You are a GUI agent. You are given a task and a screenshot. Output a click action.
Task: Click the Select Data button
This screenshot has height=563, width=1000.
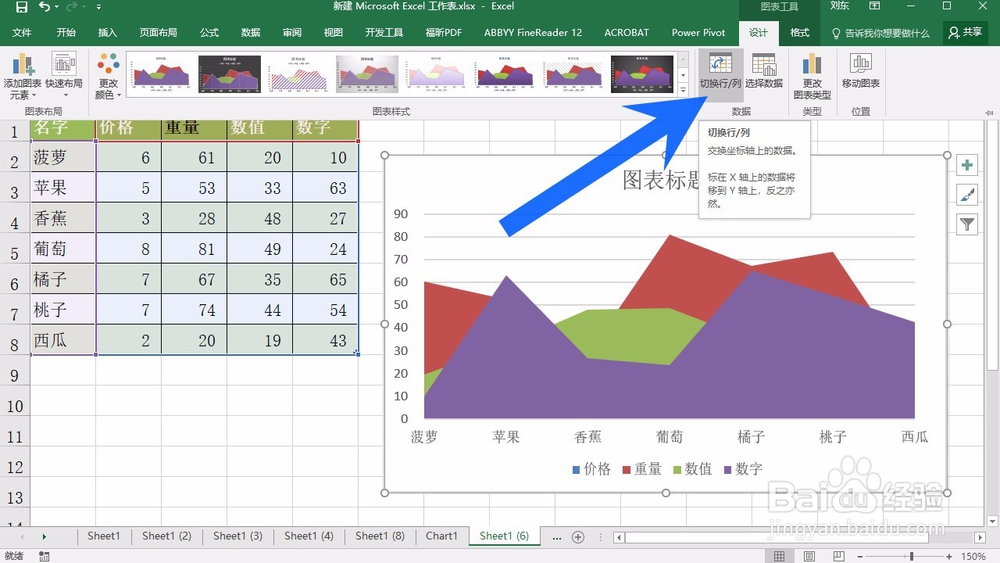[763, 72]
